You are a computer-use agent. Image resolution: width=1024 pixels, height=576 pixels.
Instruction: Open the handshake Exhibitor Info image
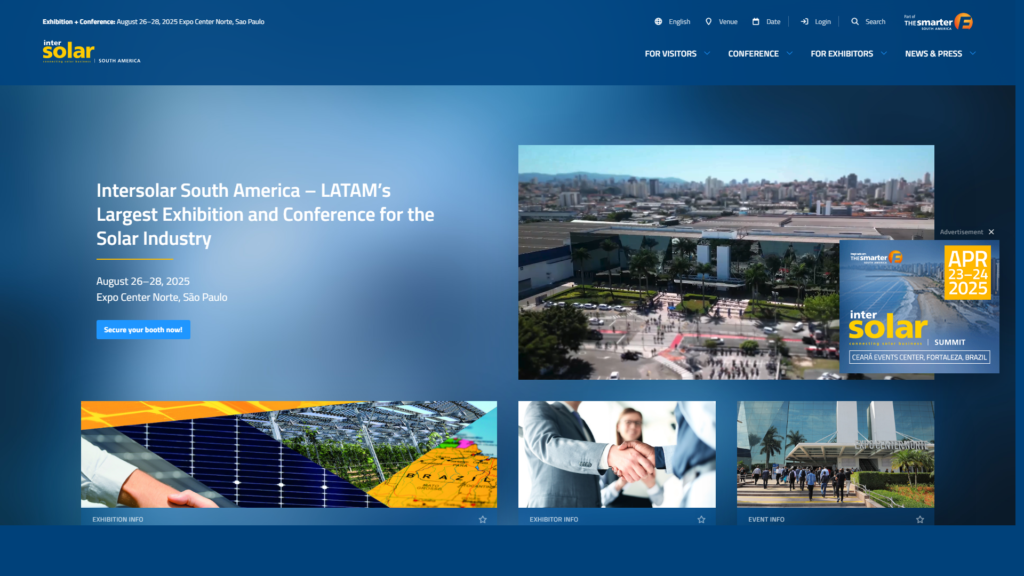(x=617, y=455)
